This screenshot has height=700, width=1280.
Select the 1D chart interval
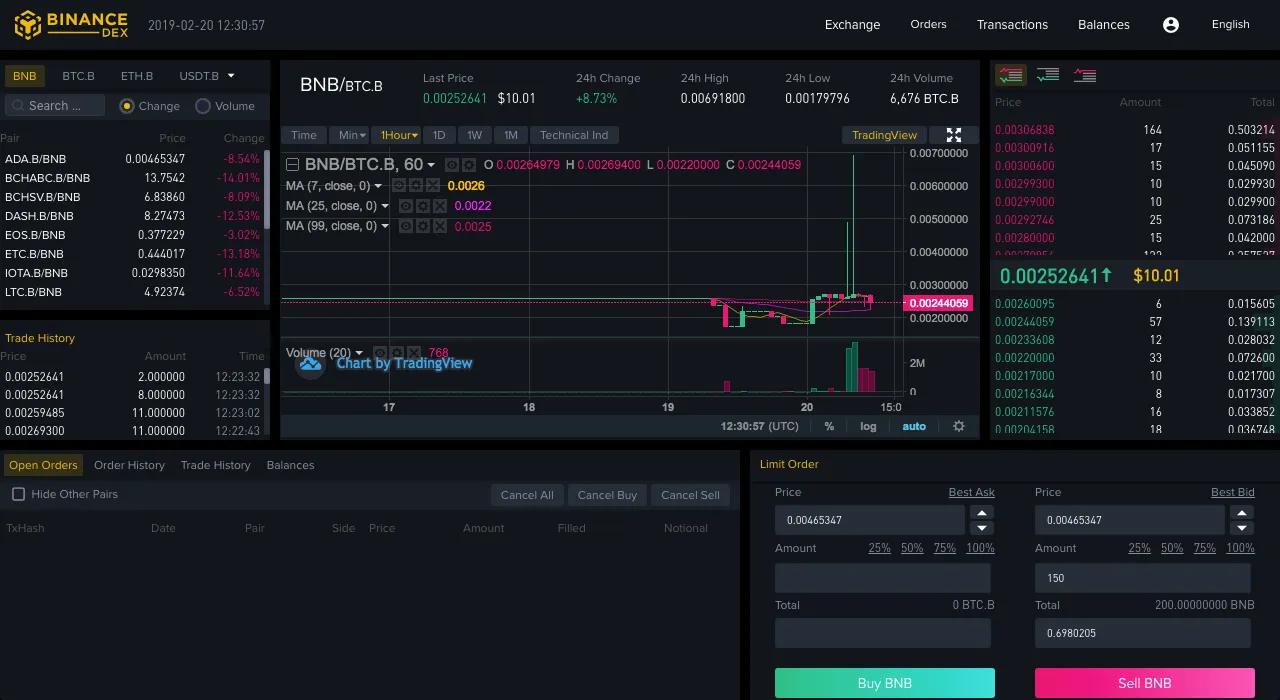pyautogui.click(x=439, y=135)
